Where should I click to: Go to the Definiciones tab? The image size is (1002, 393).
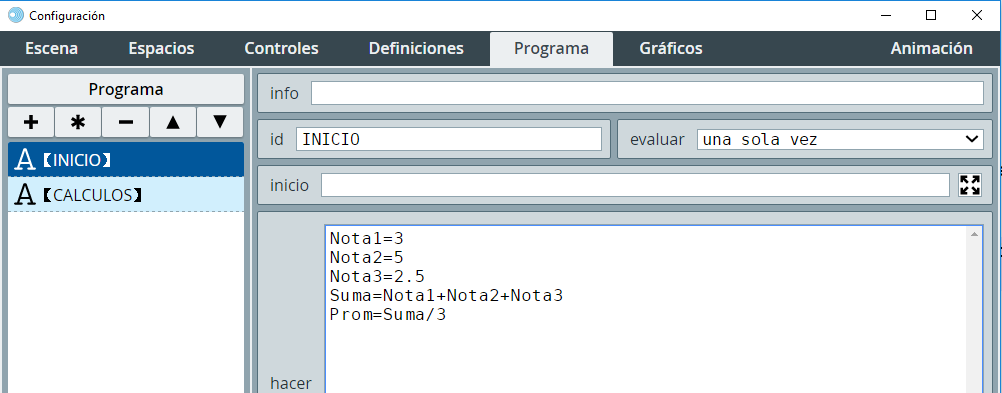coord(416,49)
